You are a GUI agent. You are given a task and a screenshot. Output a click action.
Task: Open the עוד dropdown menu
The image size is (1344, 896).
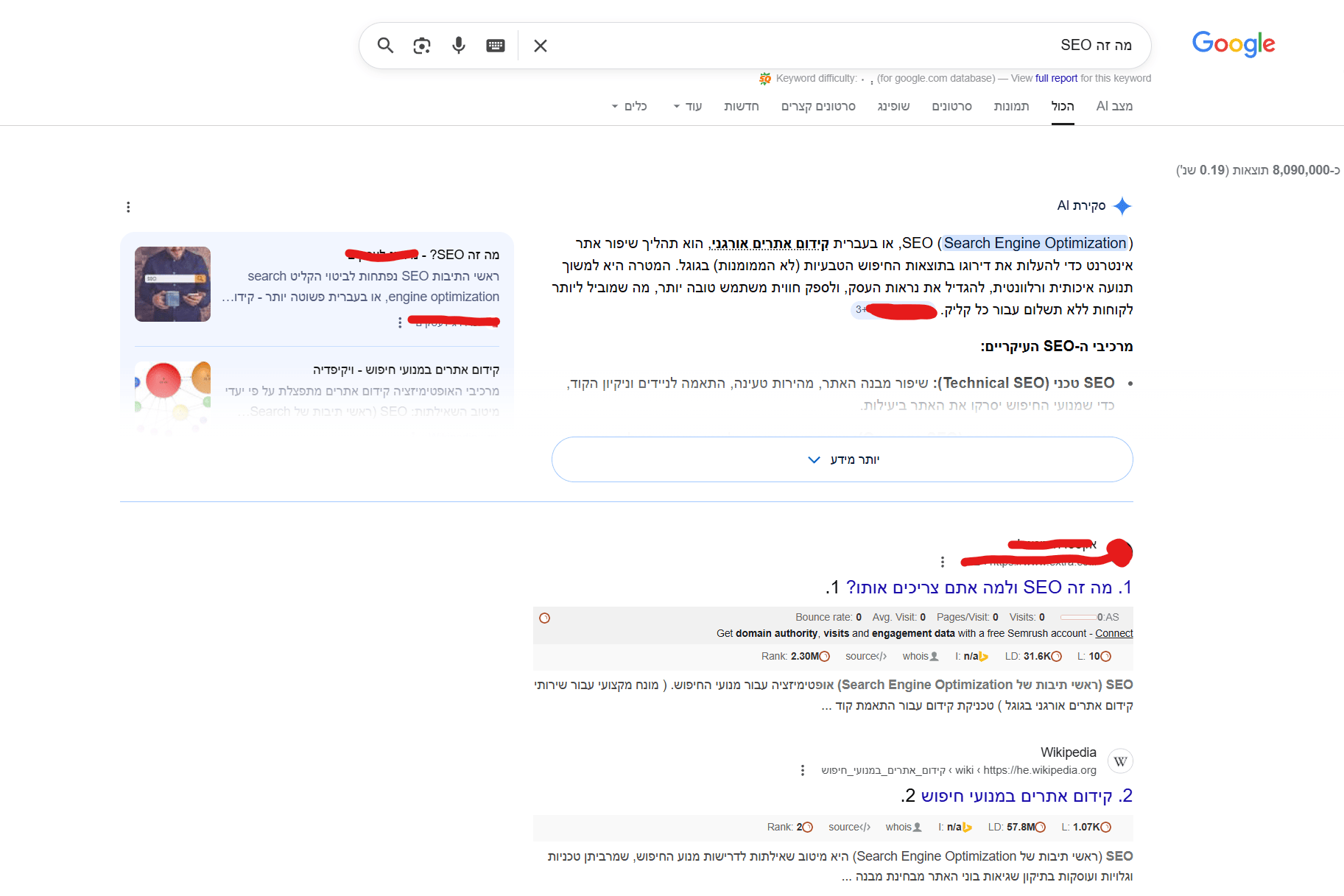point(687,106)
